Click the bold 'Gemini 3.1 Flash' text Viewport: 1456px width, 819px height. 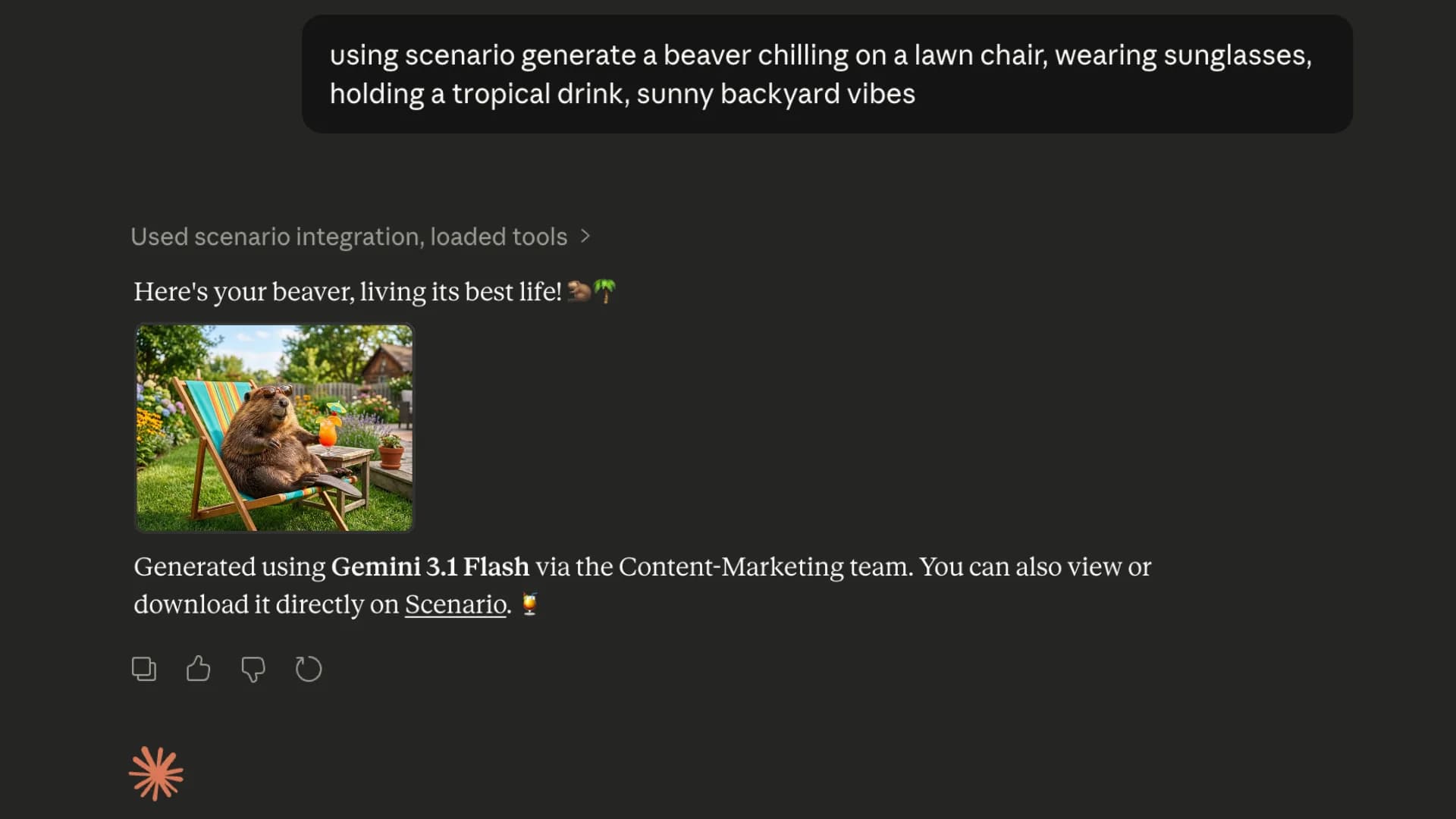click(430, 566)
